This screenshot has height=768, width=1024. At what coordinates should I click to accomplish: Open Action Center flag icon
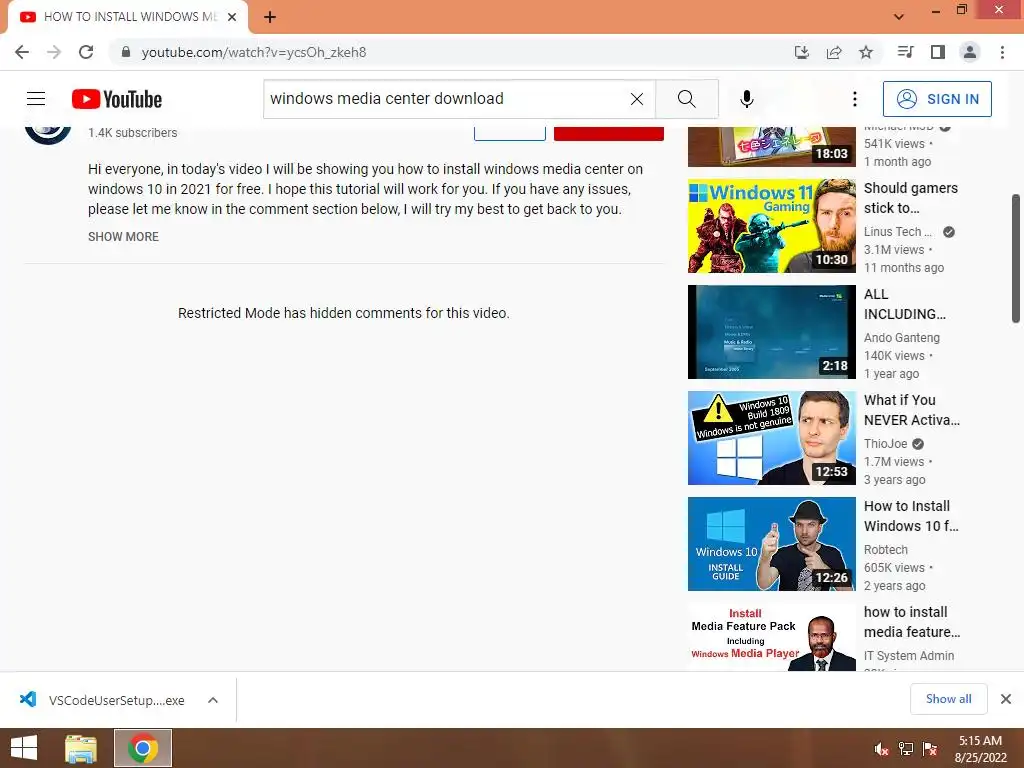(x=930, y=749)
